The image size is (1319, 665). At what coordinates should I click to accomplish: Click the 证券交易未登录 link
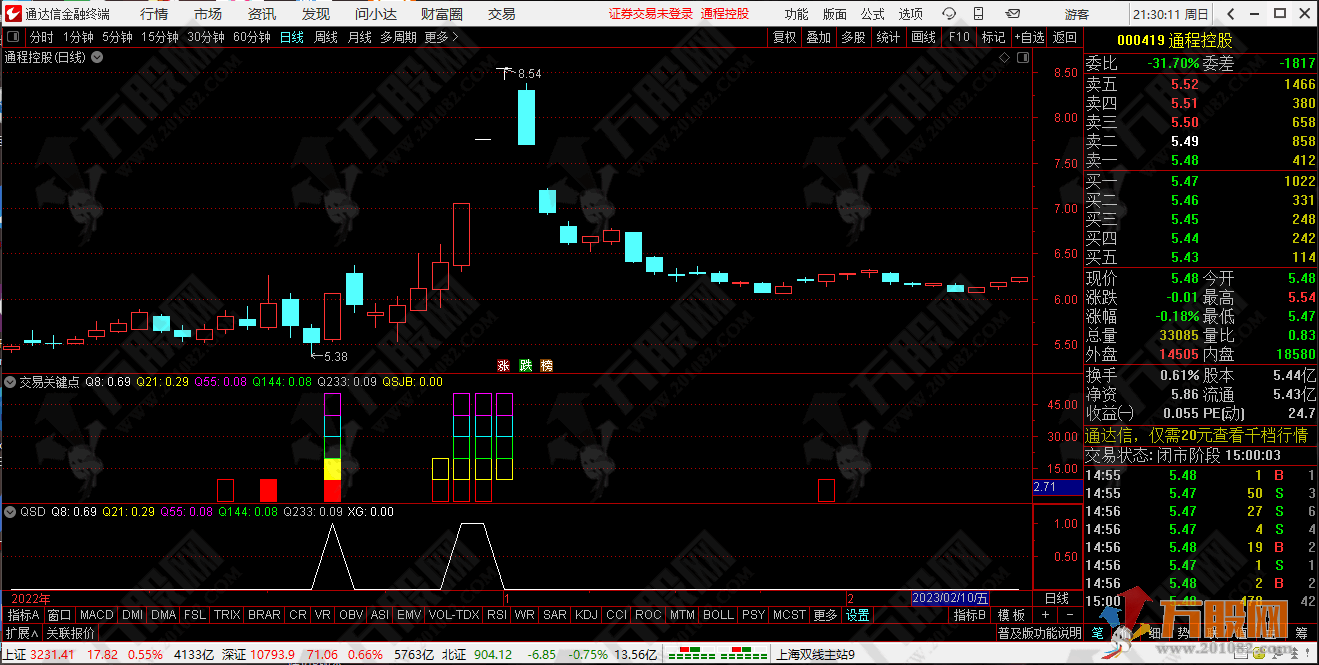pyautogui.click(x=651, y=14)
